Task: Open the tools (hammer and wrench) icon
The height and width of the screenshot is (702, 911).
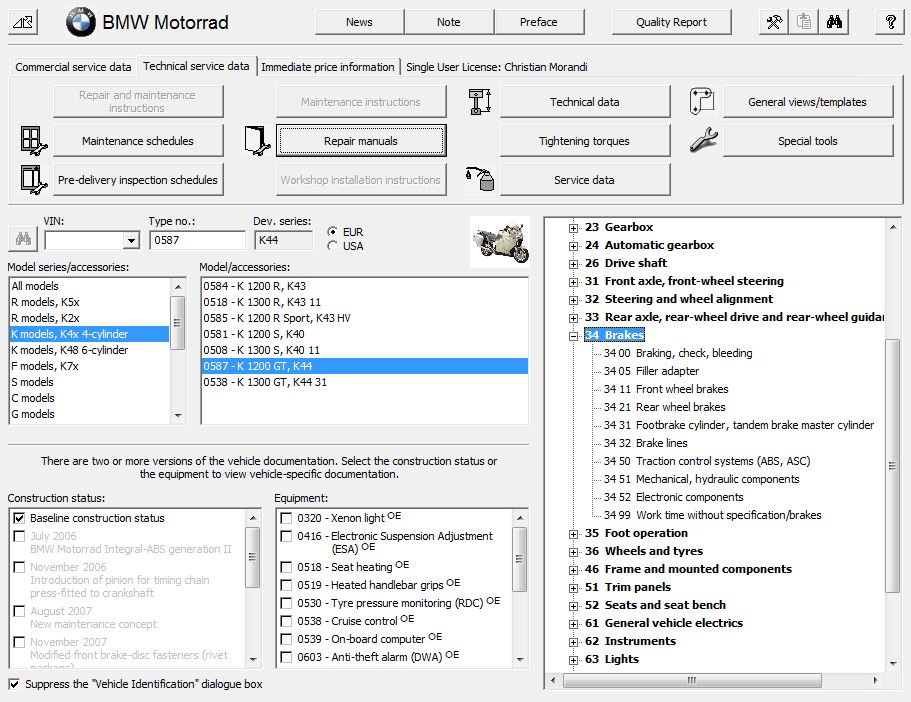Action: pyautogui.click(x=774, y=22)
